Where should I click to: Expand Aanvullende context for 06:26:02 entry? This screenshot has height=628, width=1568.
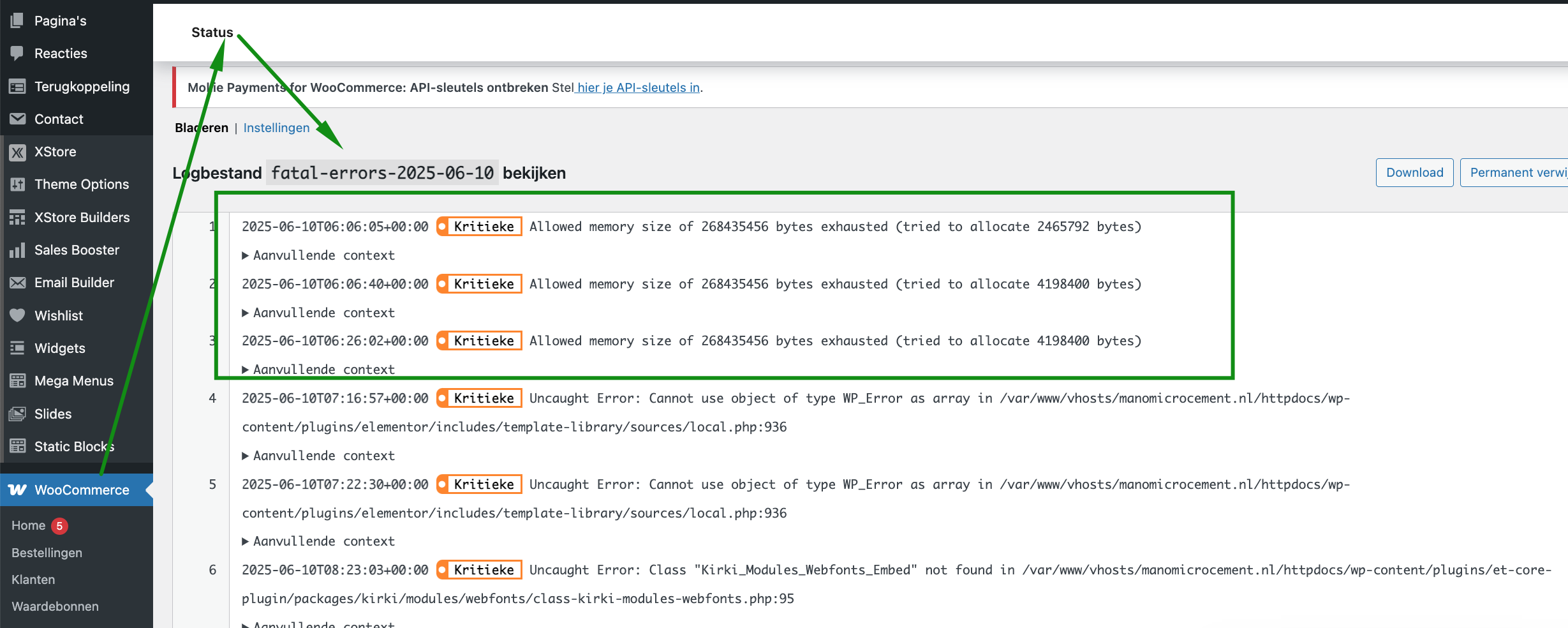(318, 370)
